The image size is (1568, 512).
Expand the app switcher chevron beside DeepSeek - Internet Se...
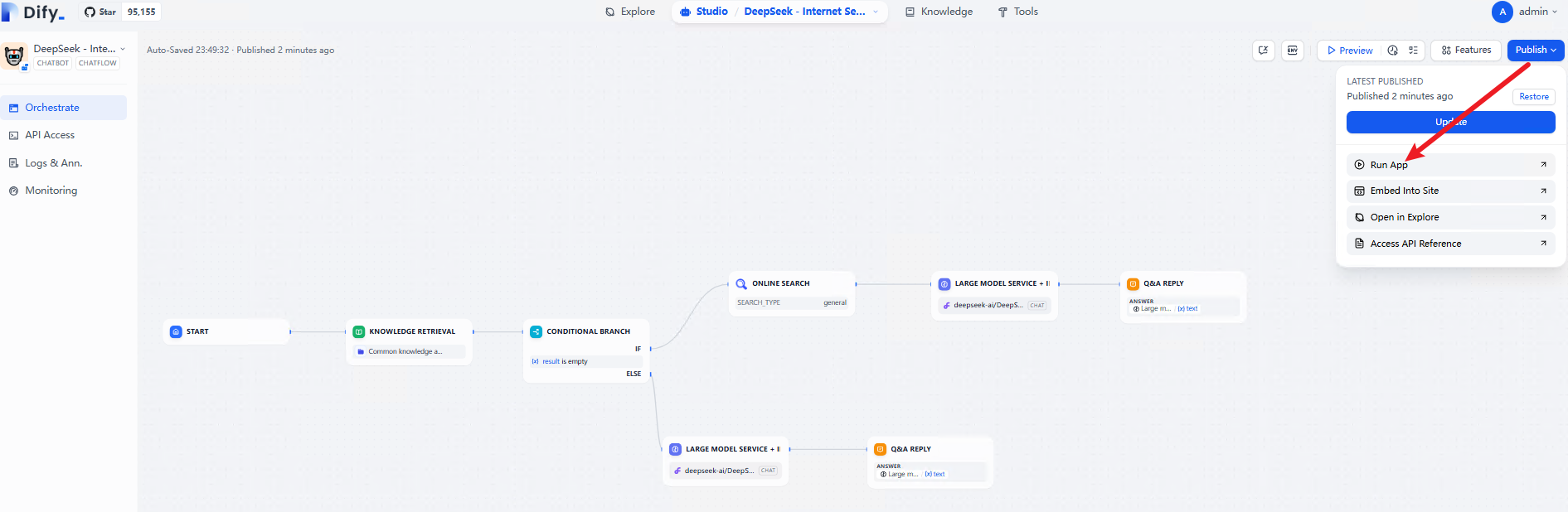coord(876,12)
